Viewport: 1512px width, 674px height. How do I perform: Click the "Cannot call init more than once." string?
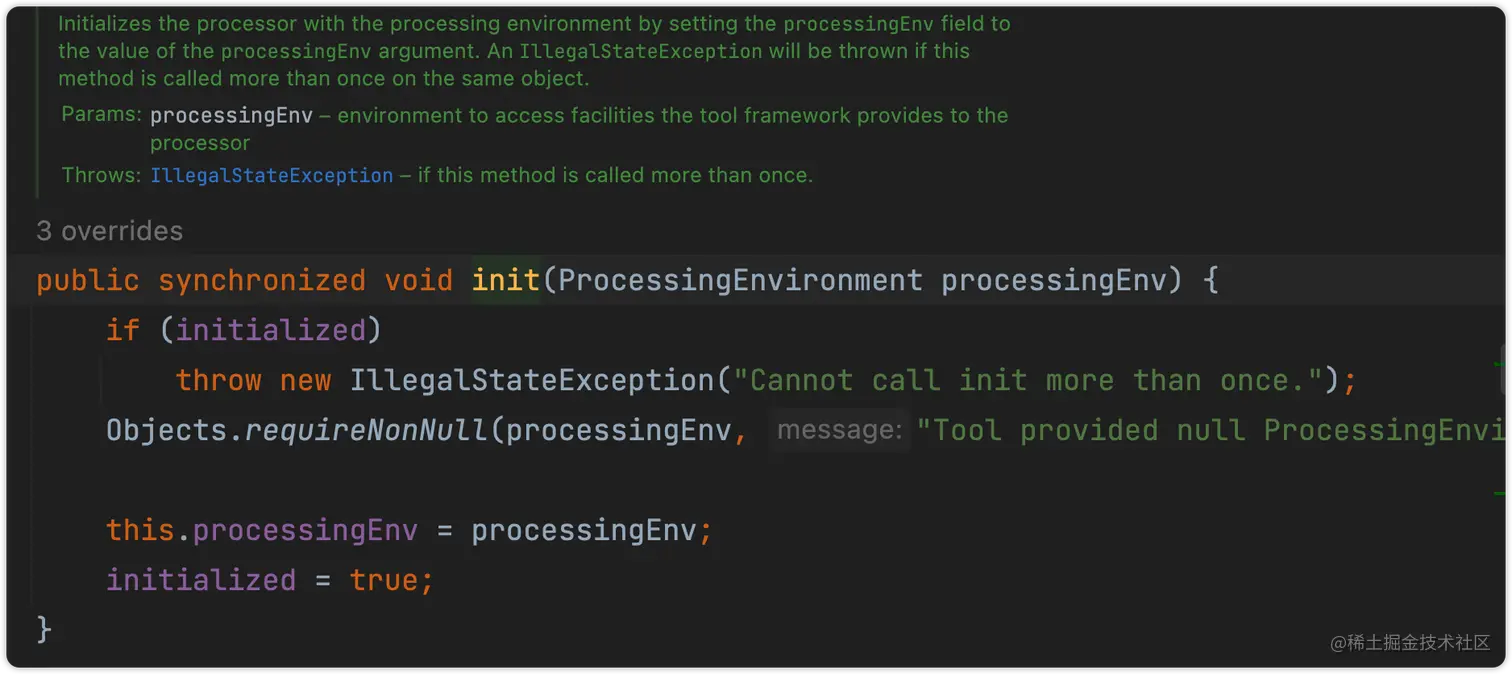tap(1035, 380)
